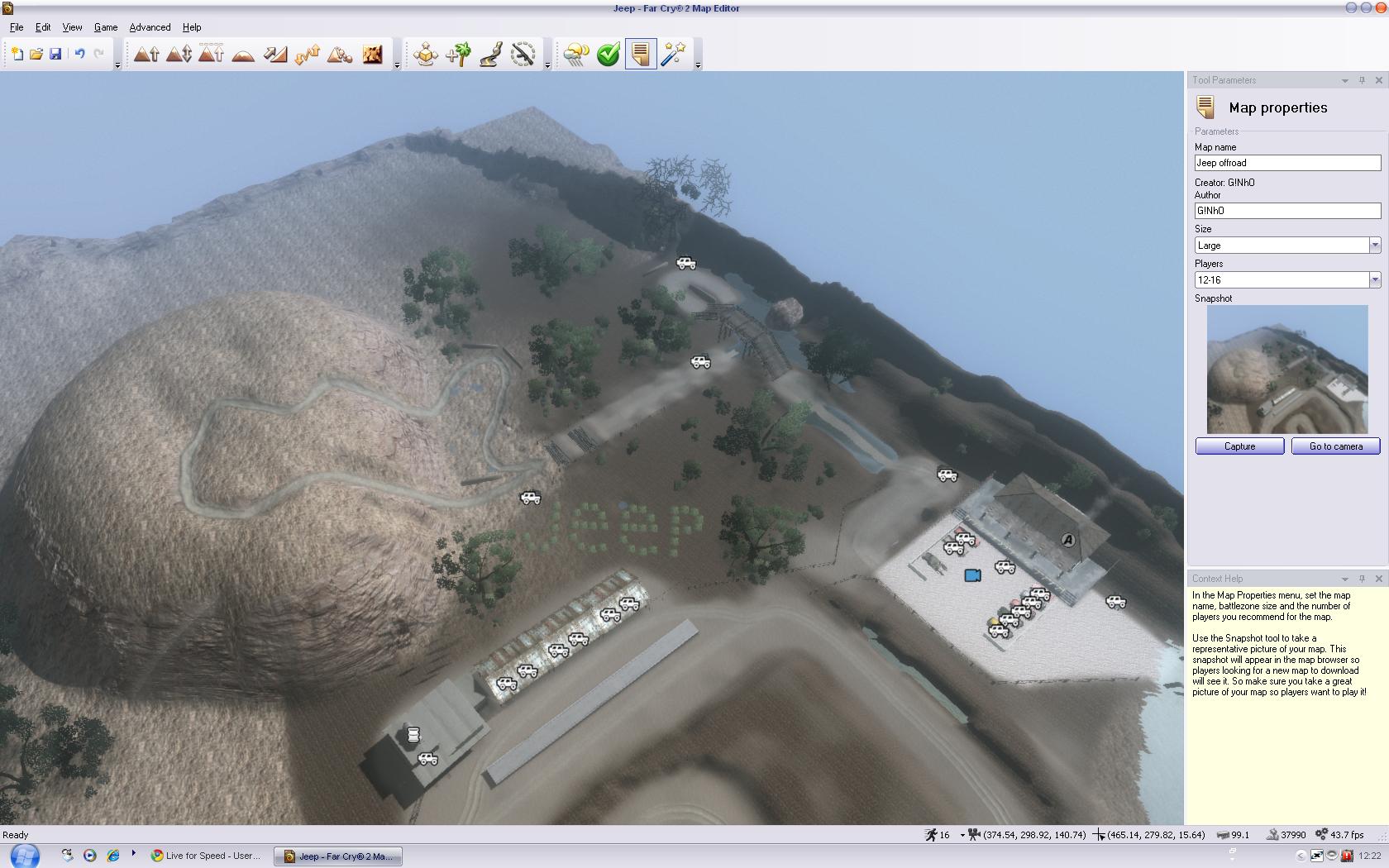Select the Road drawing tool

coord(490,55)
